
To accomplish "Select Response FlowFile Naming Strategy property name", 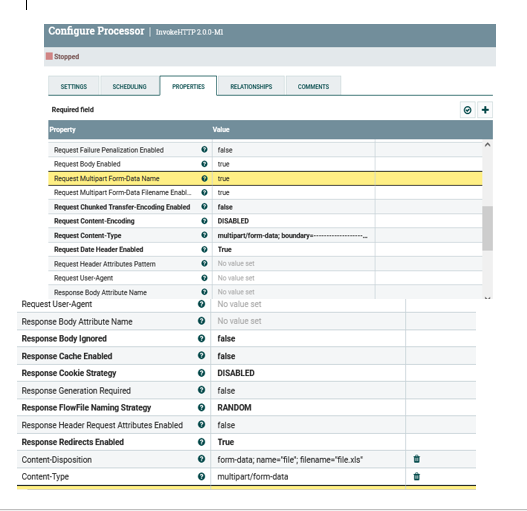I will pos(86,407).
